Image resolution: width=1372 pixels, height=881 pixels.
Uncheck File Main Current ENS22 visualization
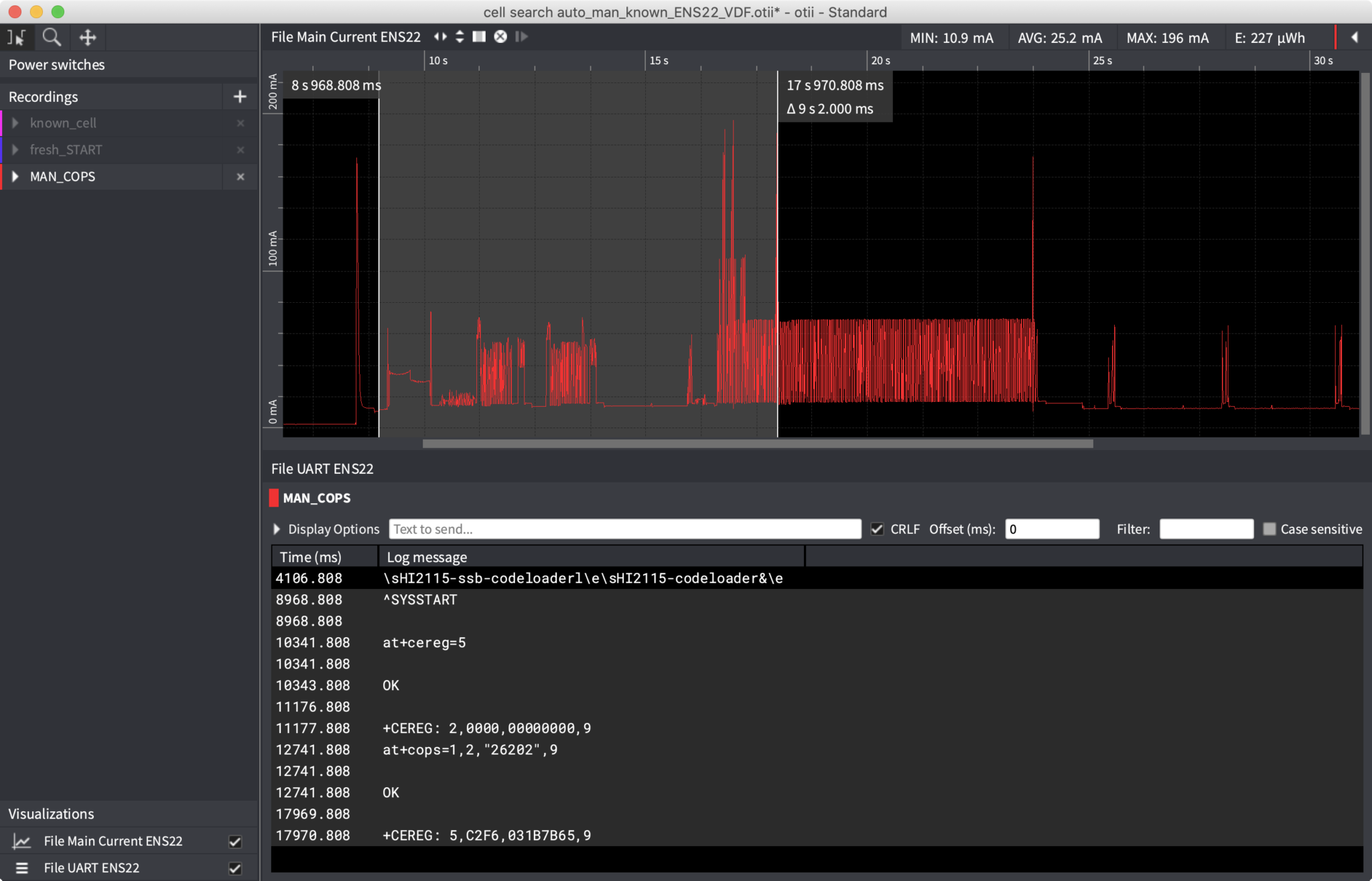point(235,841)
